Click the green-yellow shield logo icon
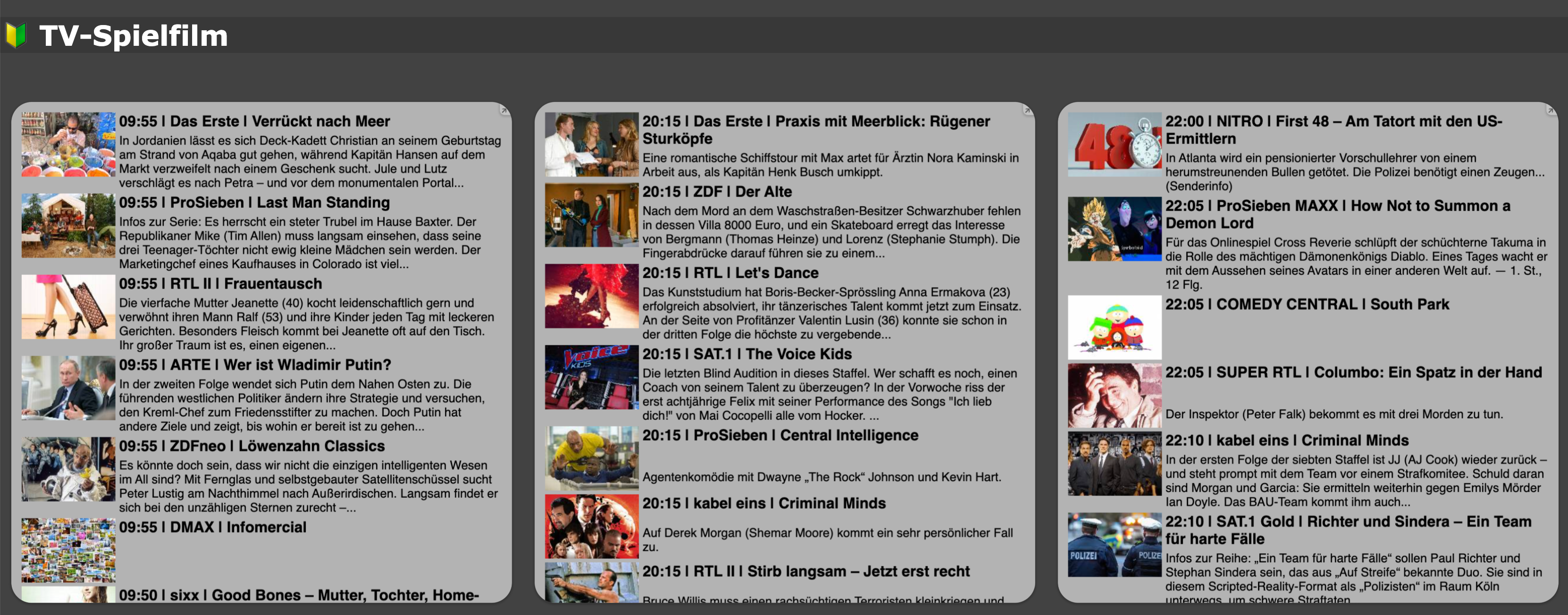Screen dimensions: 1568x615 pos(16,35)
